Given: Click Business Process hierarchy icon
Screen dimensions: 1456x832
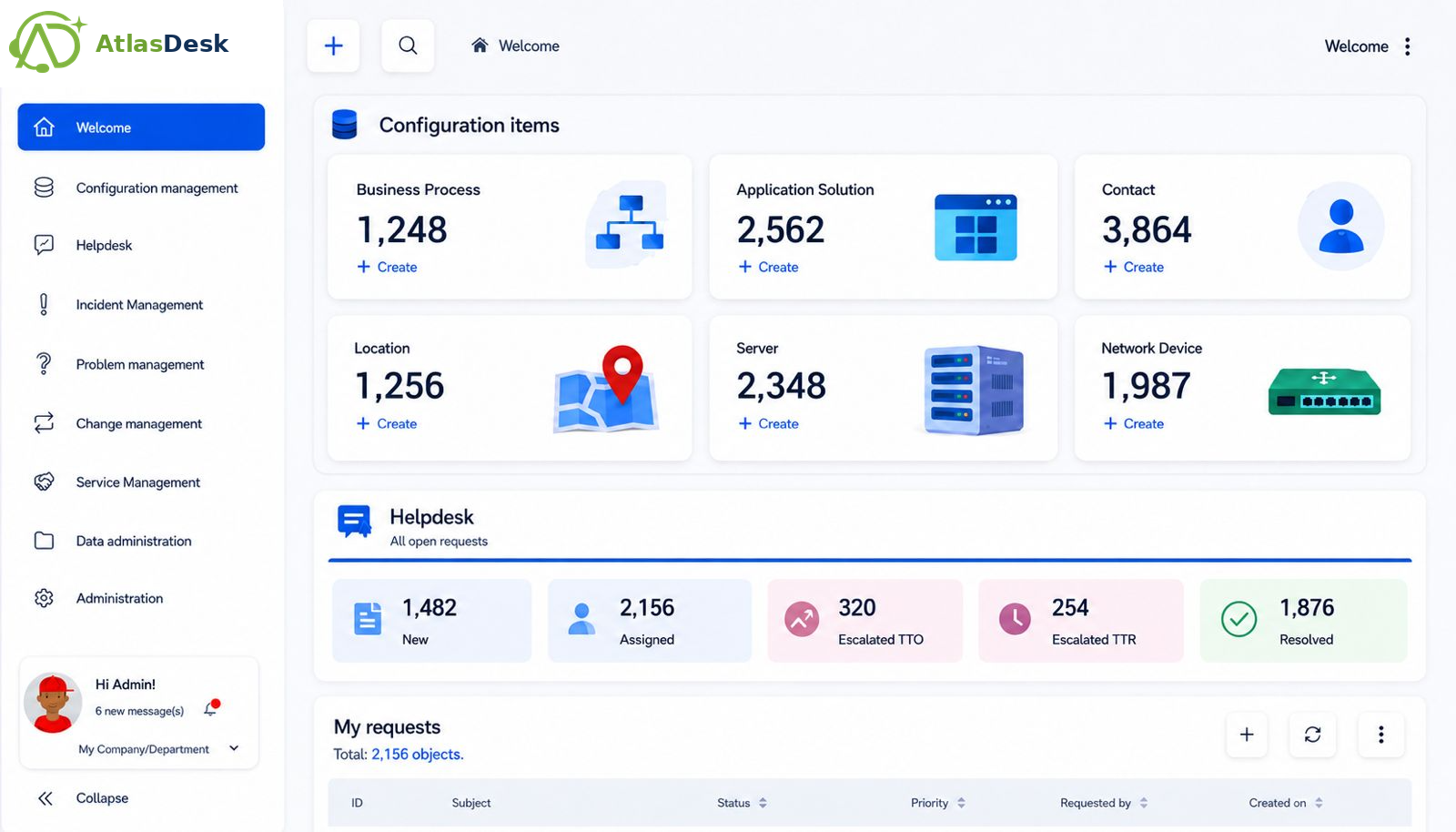Looking at the screenshot, I should pos(629,224).
